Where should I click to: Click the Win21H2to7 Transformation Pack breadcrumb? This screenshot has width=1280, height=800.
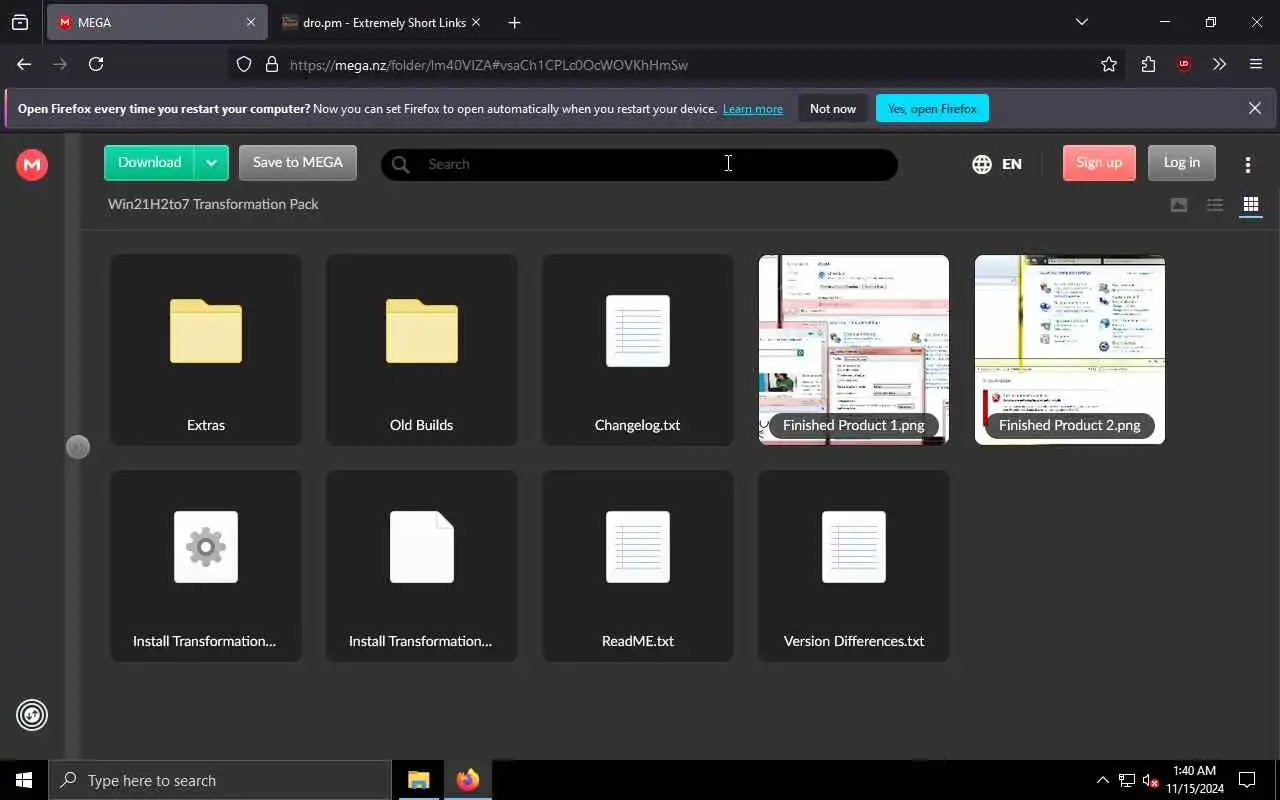tap(213, 204)
